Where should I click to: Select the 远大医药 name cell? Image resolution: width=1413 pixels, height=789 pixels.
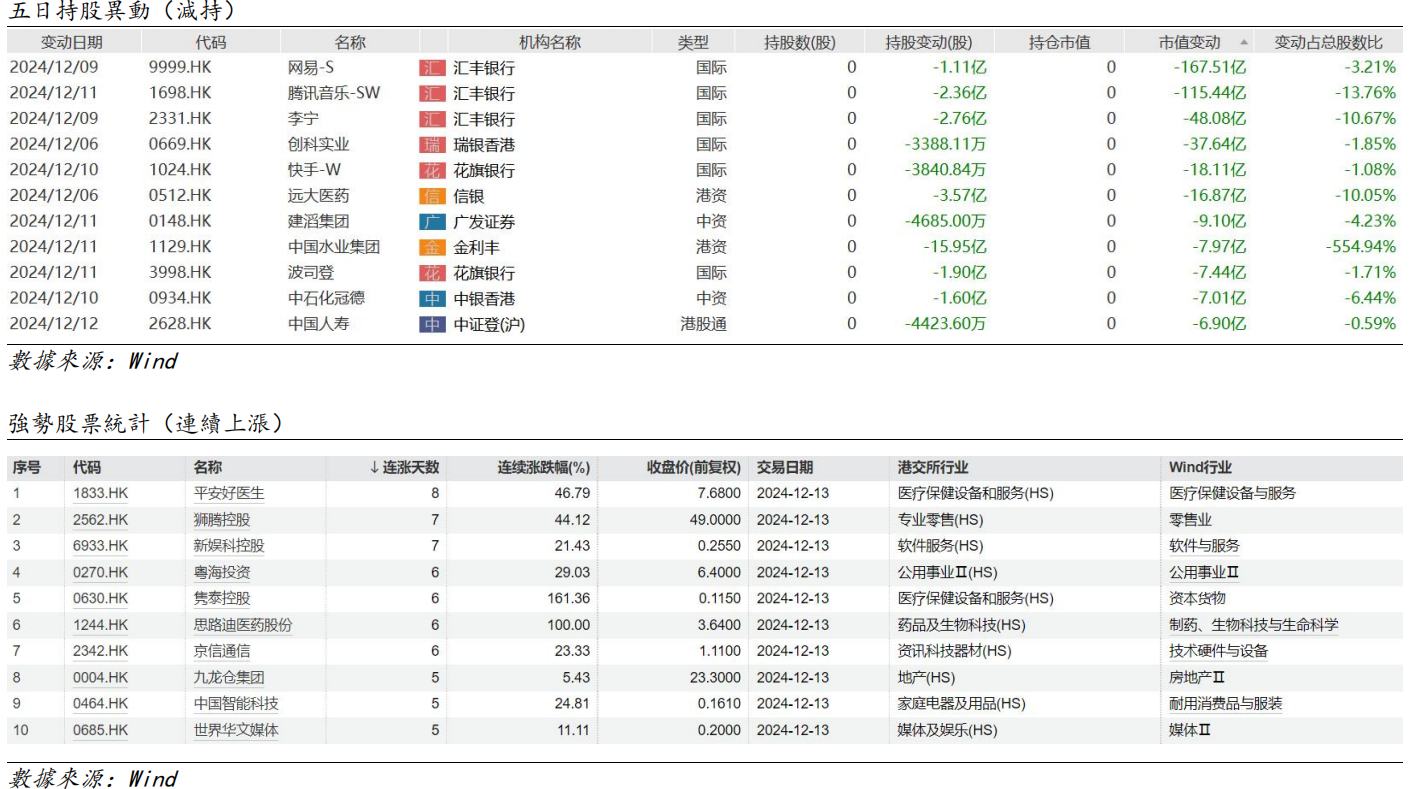point(318,196)
